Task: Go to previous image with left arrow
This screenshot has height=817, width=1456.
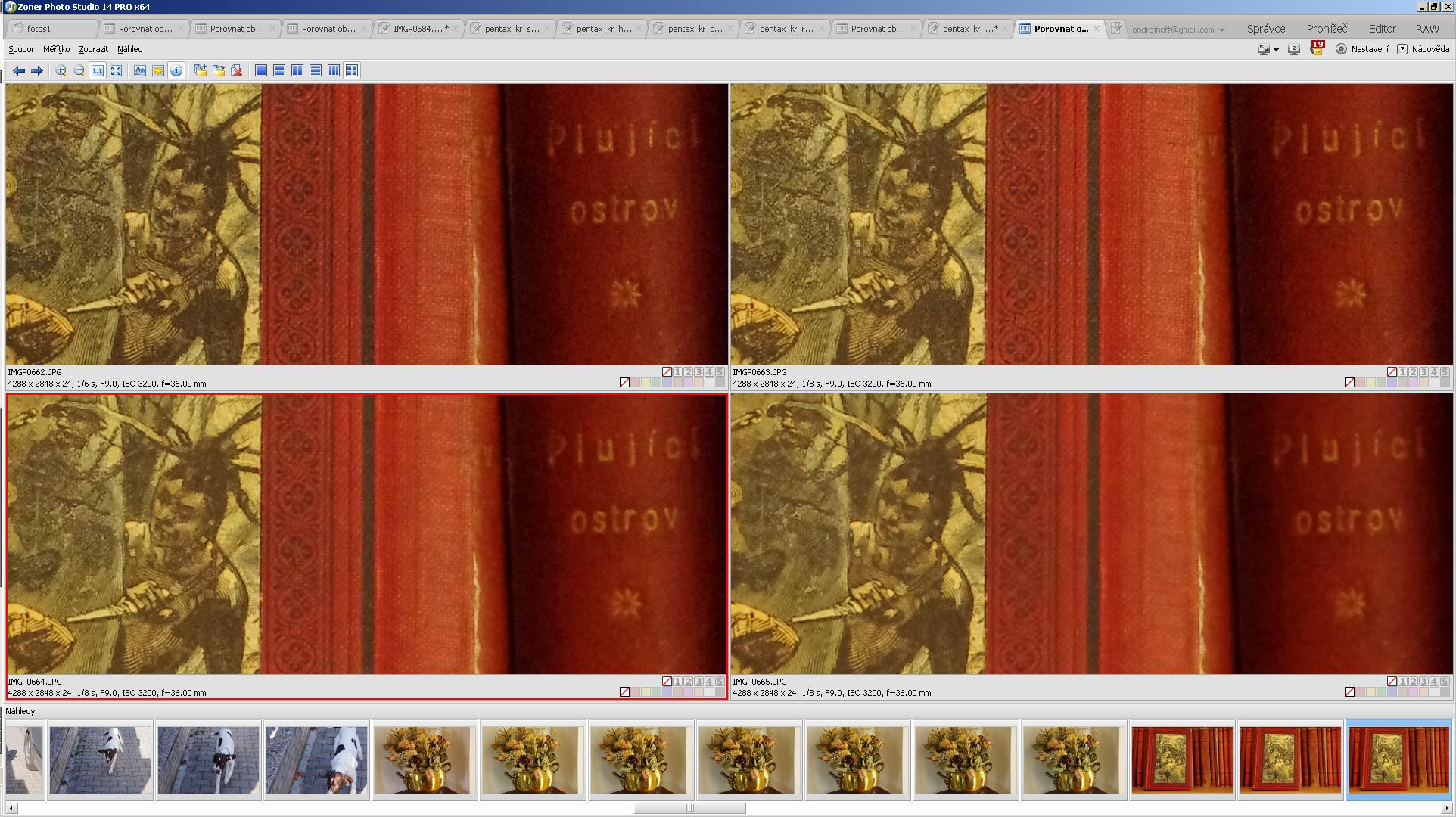Action: point(19,70)
